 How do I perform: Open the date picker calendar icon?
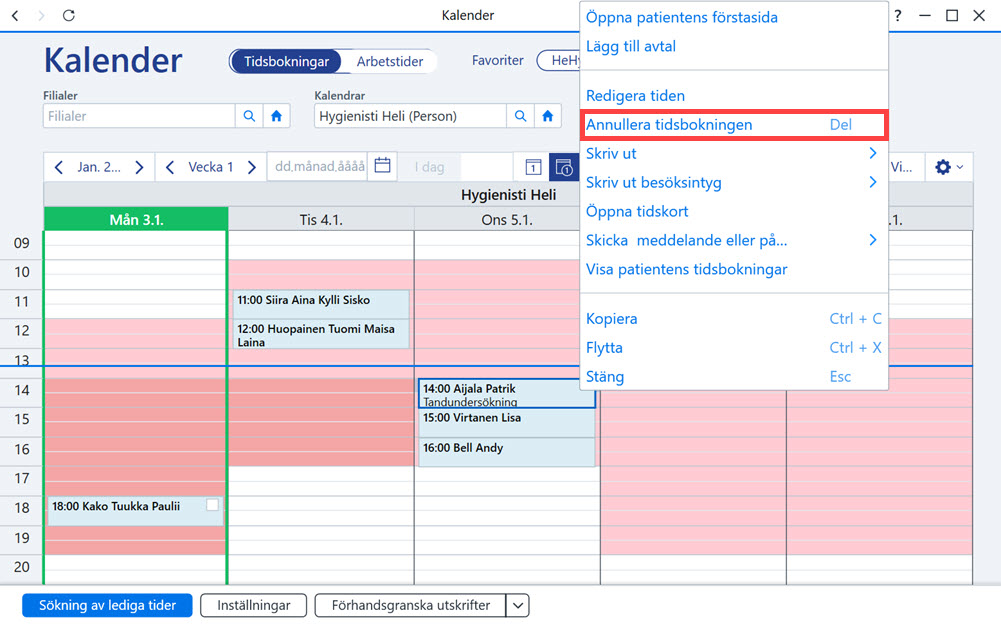click(x=382, y=166)
